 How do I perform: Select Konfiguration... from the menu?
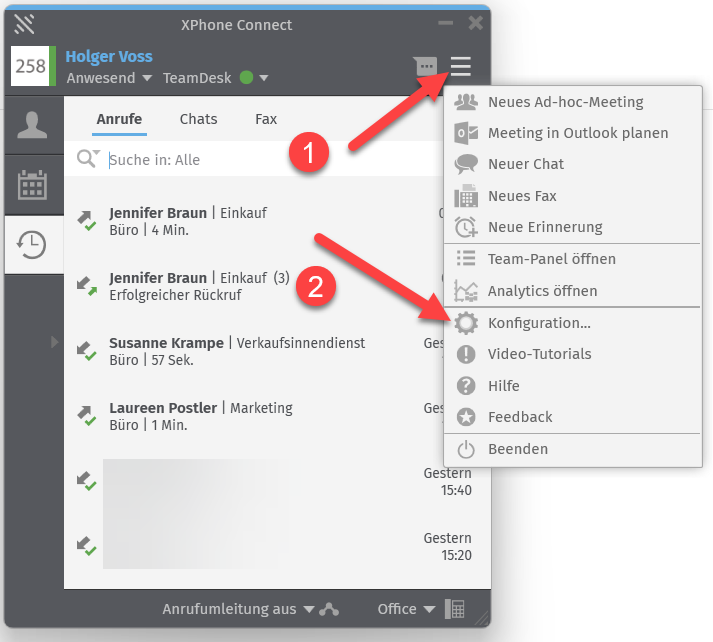[539, 323]
